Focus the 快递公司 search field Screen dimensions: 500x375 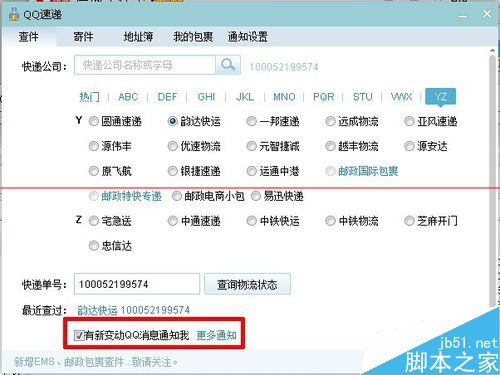[145, 65]
